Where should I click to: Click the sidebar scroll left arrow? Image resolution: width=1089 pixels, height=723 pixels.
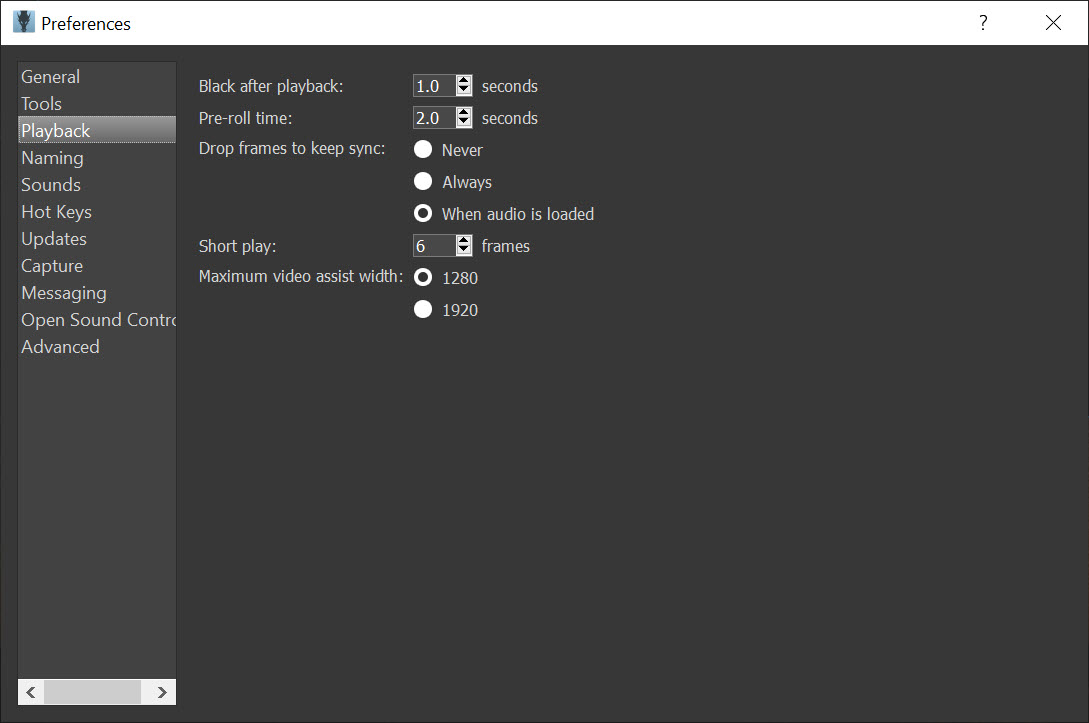31,692
